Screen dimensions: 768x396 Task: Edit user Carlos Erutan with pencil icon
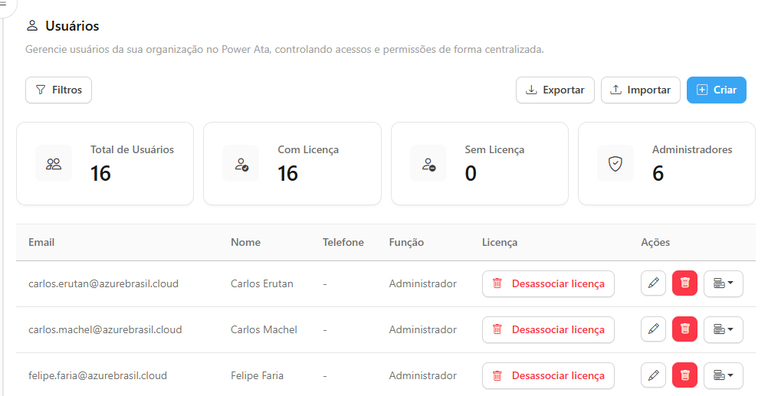coord(653,283)
